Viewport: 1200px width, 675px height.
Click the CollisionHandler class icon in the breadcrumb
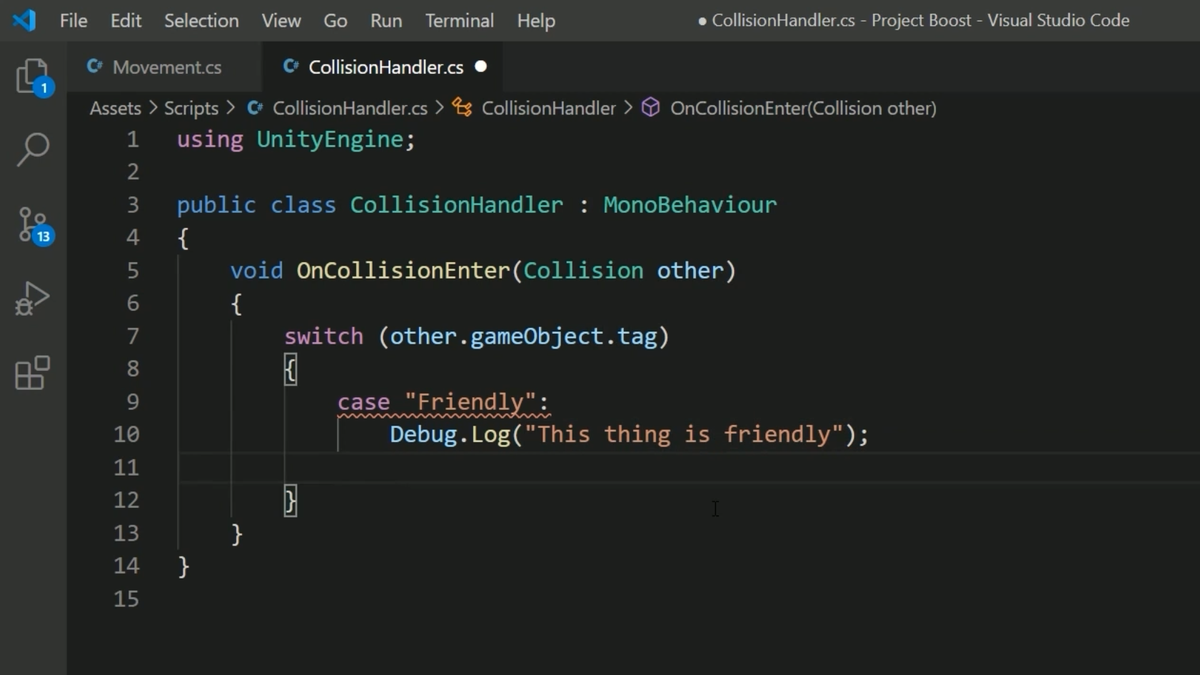point(462,108)
